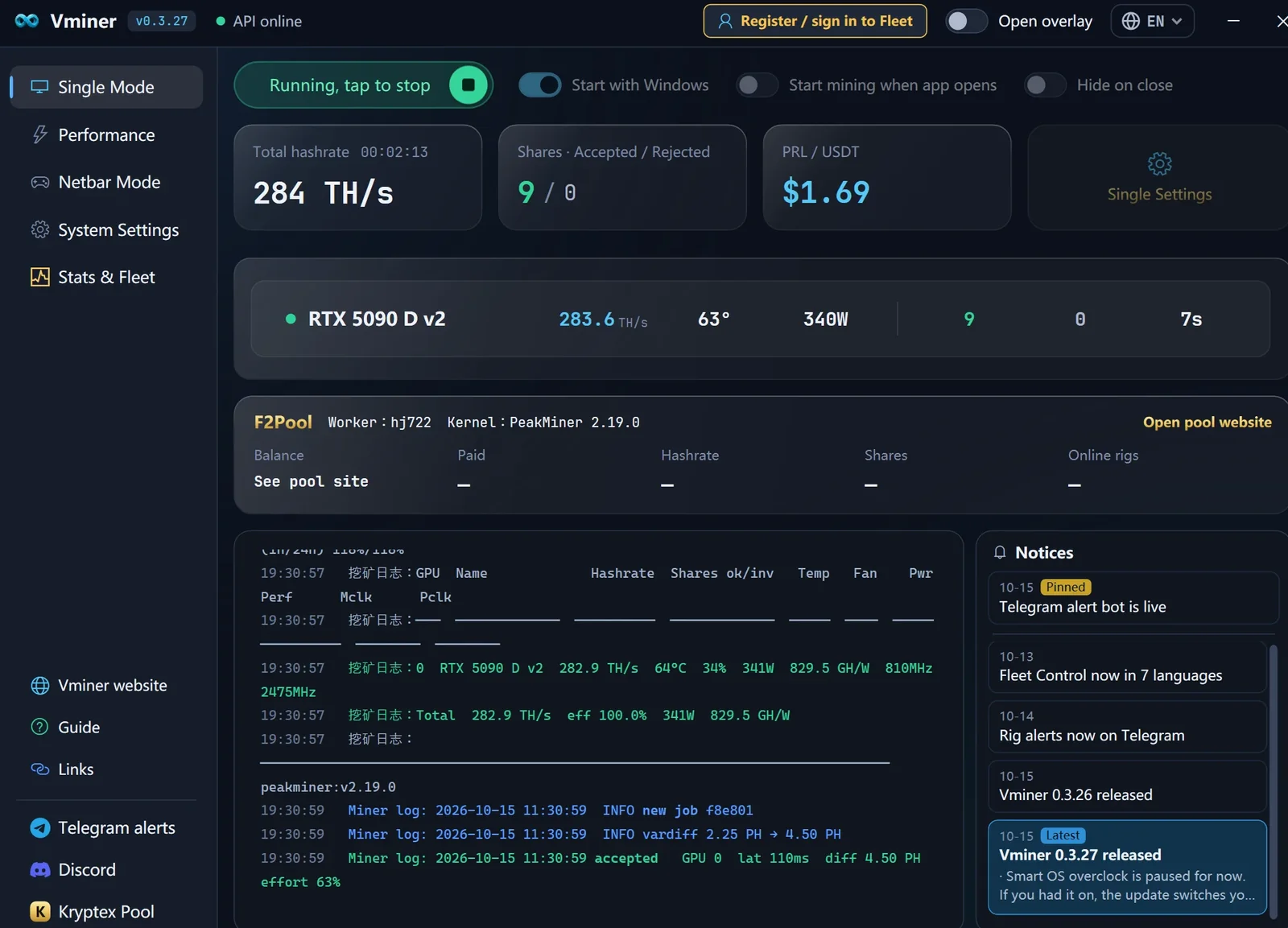Click the Vminer infinity logo icon

tap(27, 21)
